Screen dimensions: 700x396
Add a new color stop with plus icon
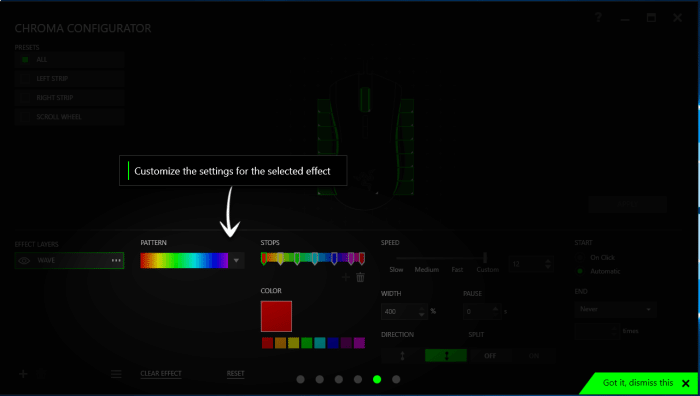click(x=346, y=277)
